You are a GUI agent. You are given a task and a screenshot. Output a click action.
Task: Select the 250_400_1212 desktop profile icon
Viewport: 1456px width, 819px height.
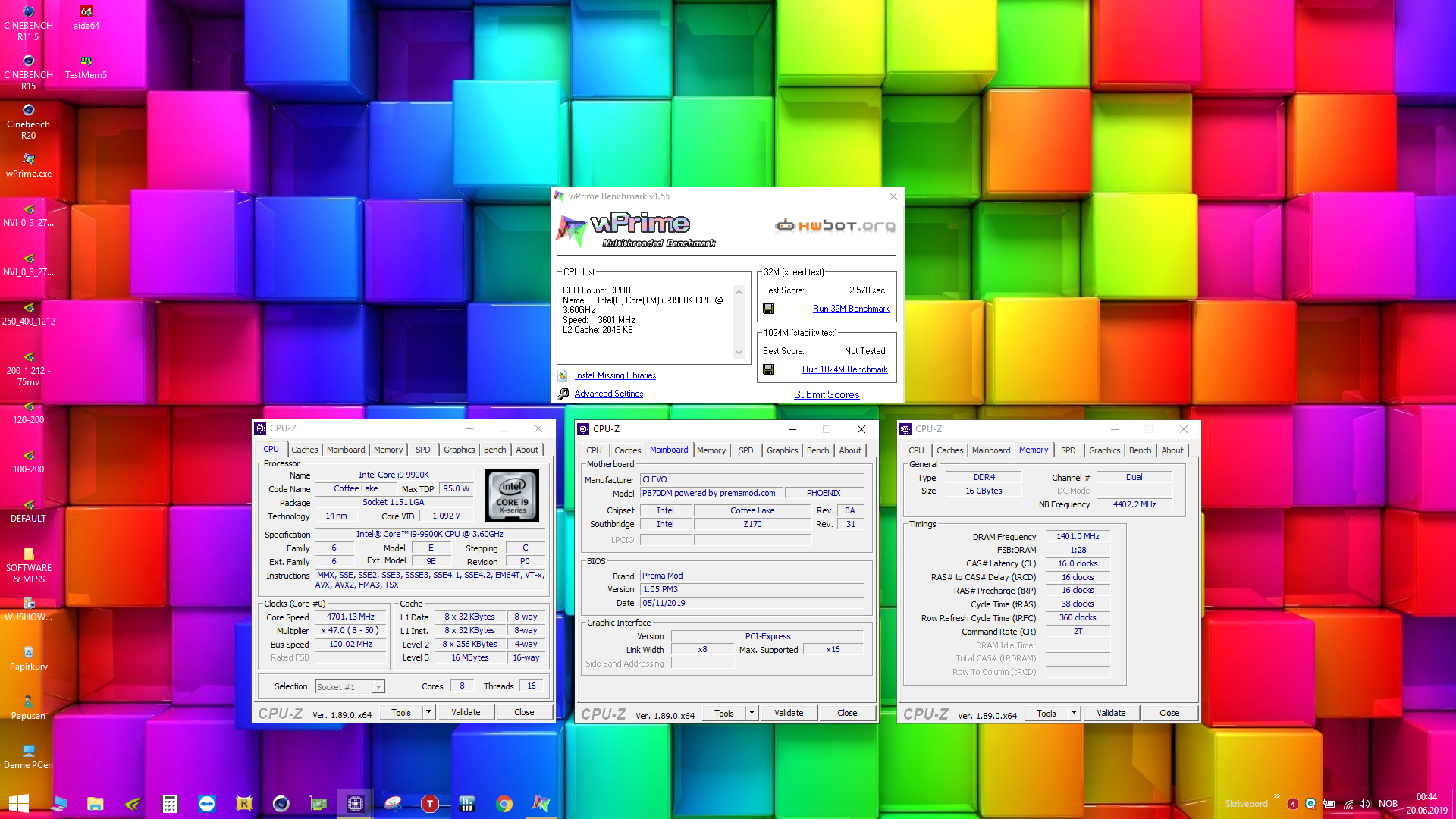[29, 314]
